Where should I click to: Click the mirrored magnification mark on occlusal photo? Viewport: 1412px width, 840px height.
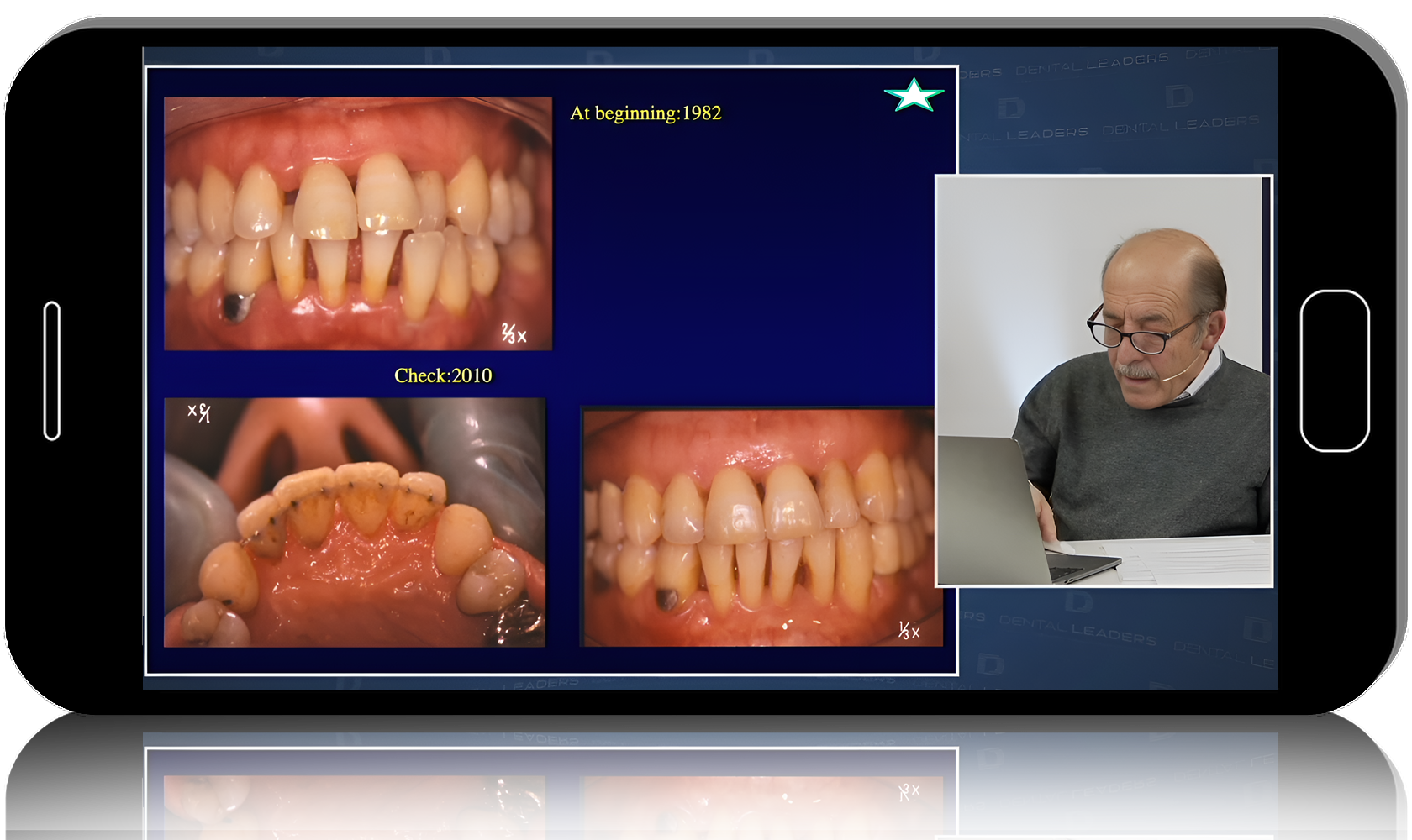point(198,412)
